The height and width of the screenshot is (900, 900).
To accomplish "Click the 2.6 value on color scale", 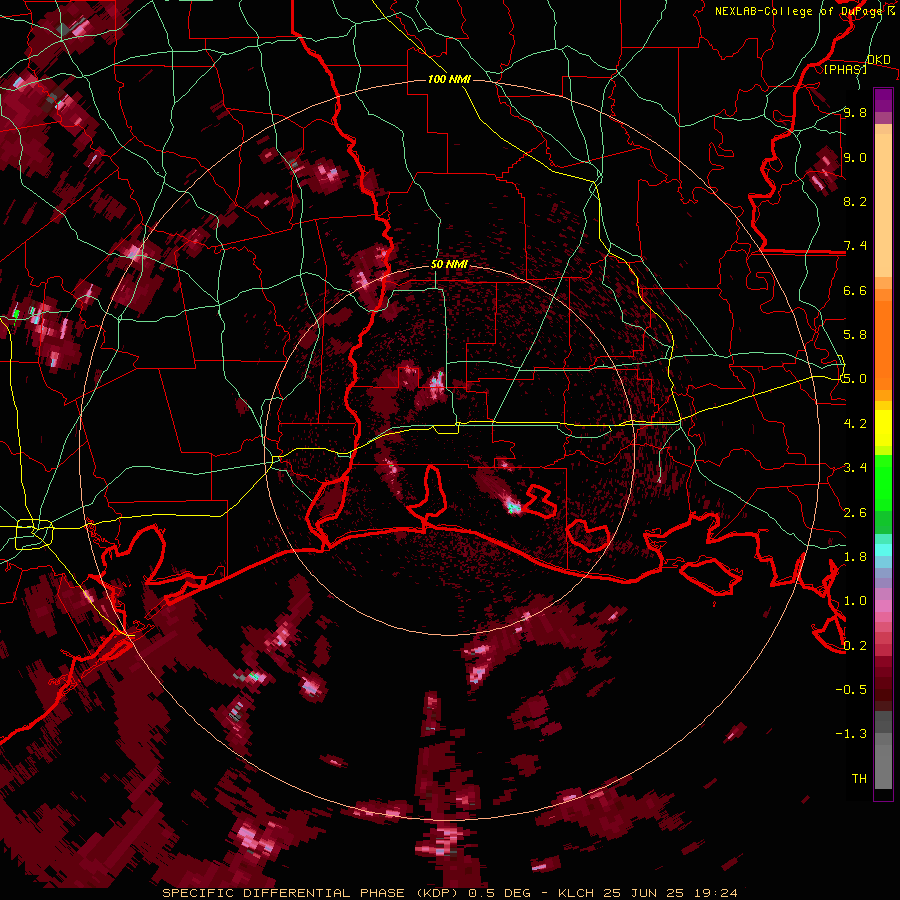I will point(855,513).
